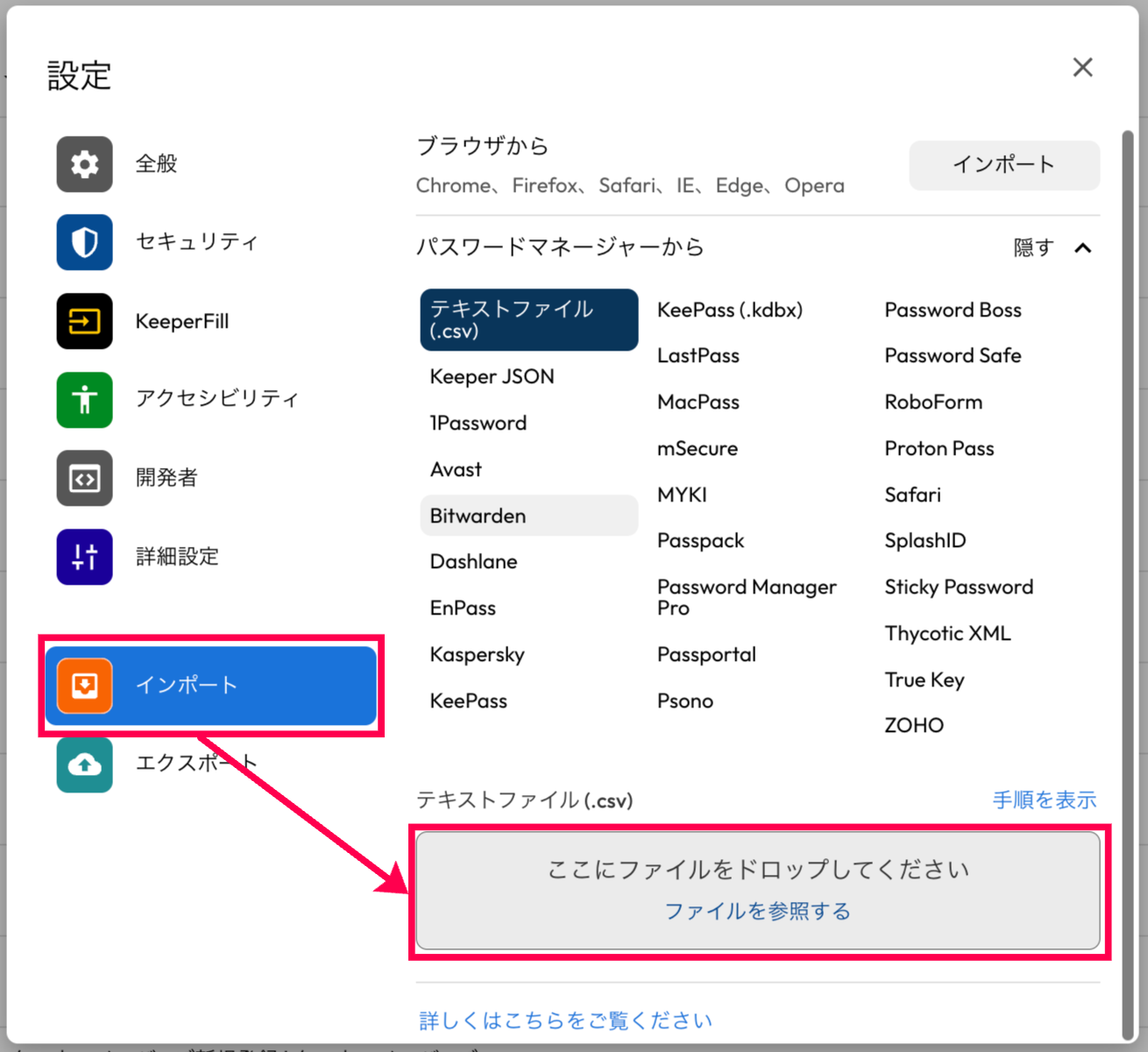Choose MYKI as import source
1148x1052 pixels.
pos(682,495)
